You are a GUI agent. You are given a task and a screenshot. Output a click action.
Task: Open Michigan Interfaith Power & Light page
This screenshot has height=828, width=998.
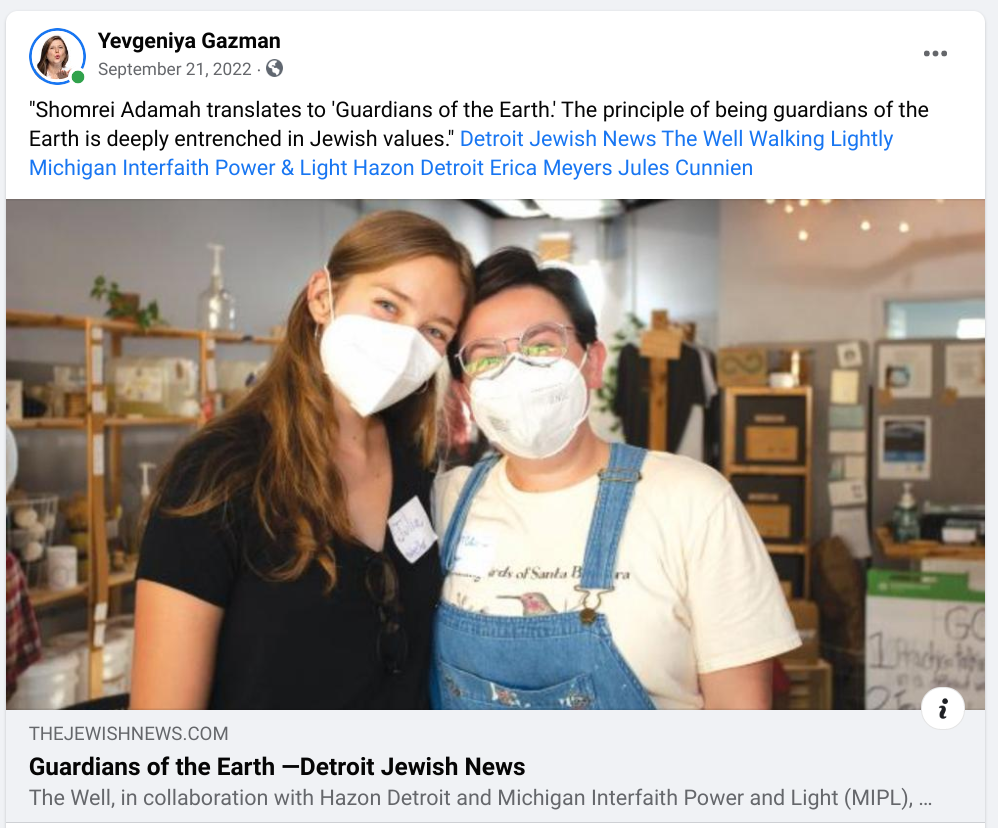[x=188, y=168]
